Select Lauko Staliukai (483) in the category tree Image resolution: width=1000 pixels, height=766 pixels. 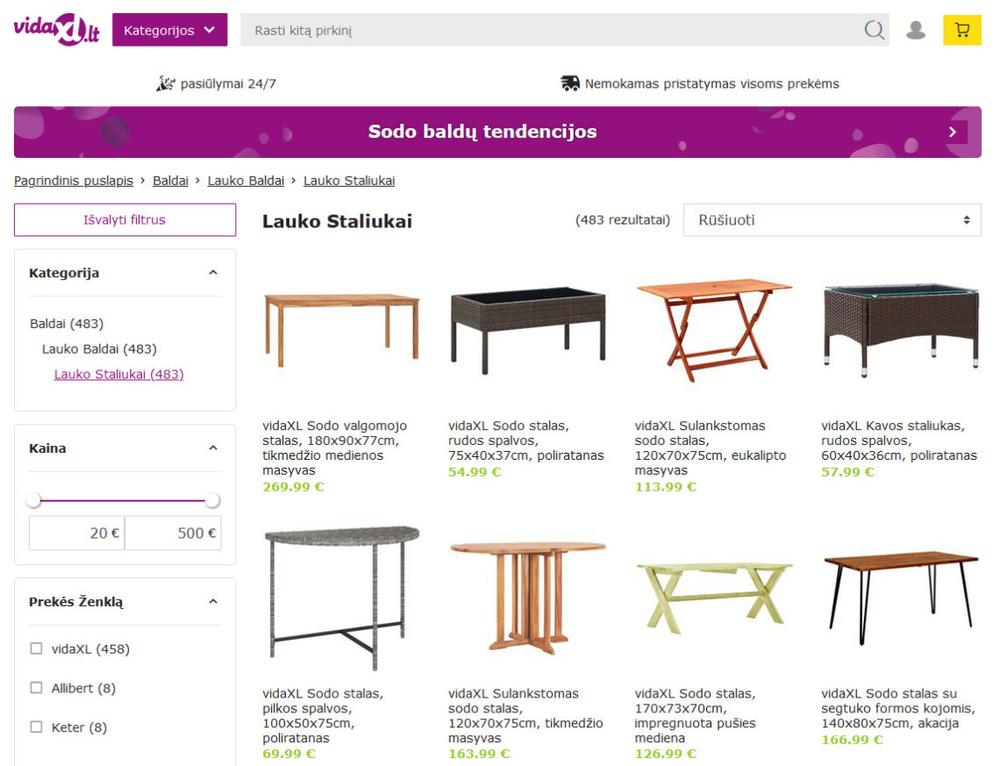[x=118, y=375]
